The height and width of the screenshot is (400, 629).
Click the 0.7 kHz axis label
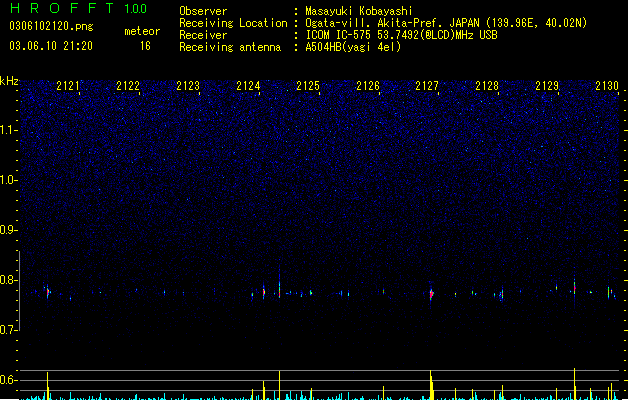tap(9, 330)
